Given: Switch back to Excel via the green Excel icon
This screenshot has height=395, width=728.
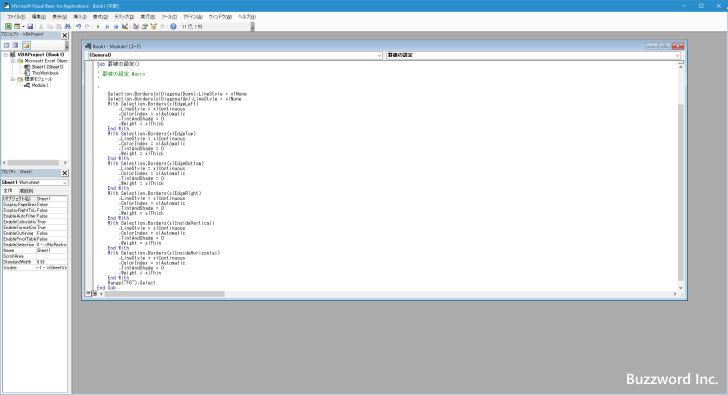Looking at the screenshot, I should click(x=8, y=26).
